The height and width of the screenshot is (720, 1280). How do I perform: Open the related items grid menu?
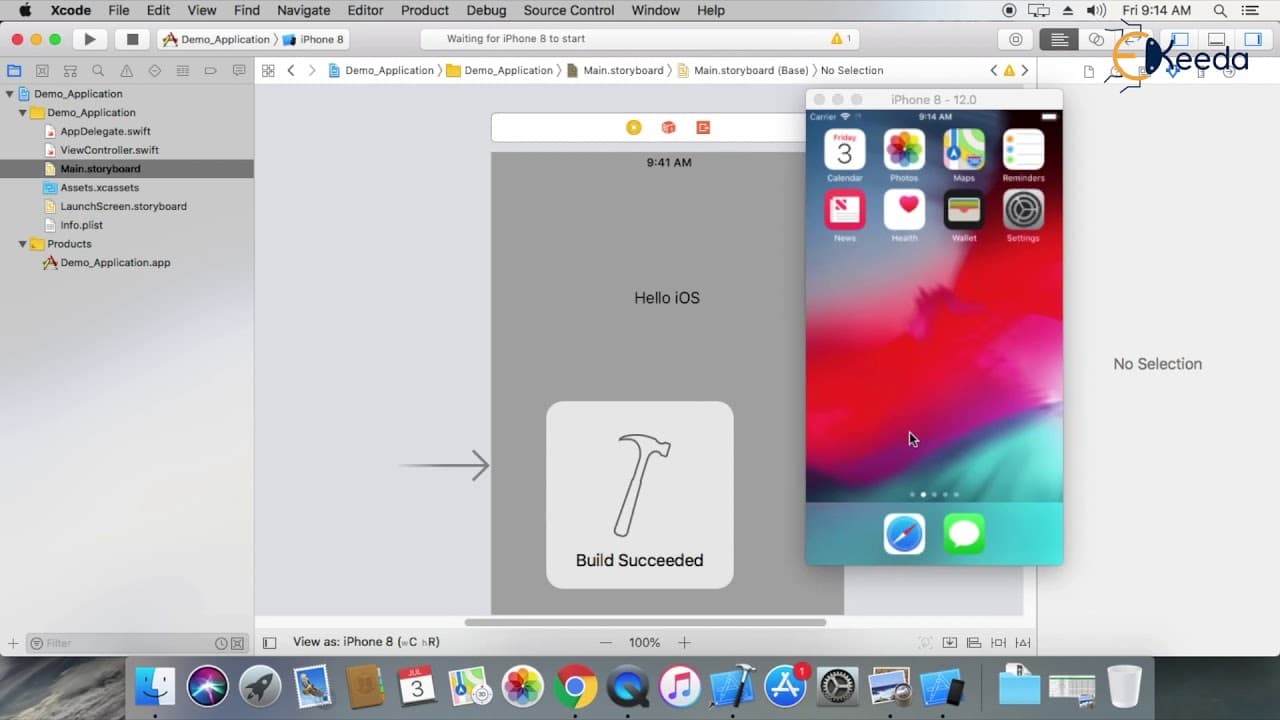pos(268,71)
